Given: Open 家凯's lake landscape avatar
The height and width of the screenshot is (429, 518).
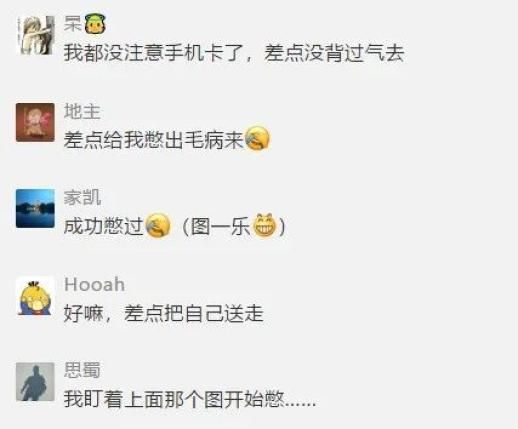Looking at the screenshot, I should [35, 208].
